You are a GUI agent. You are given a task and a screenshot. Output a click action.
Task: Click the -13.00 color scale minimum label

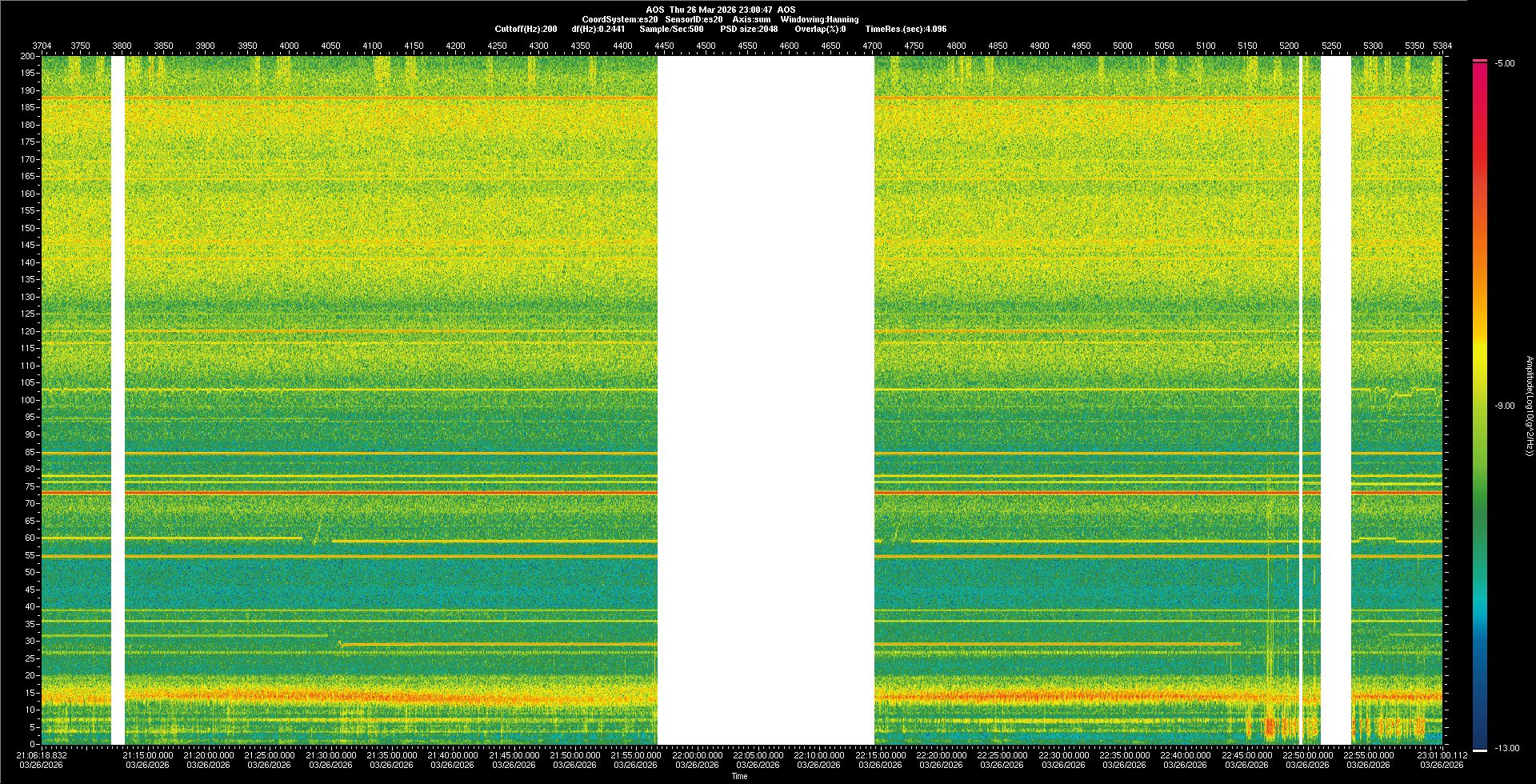tap(1506, 748)
